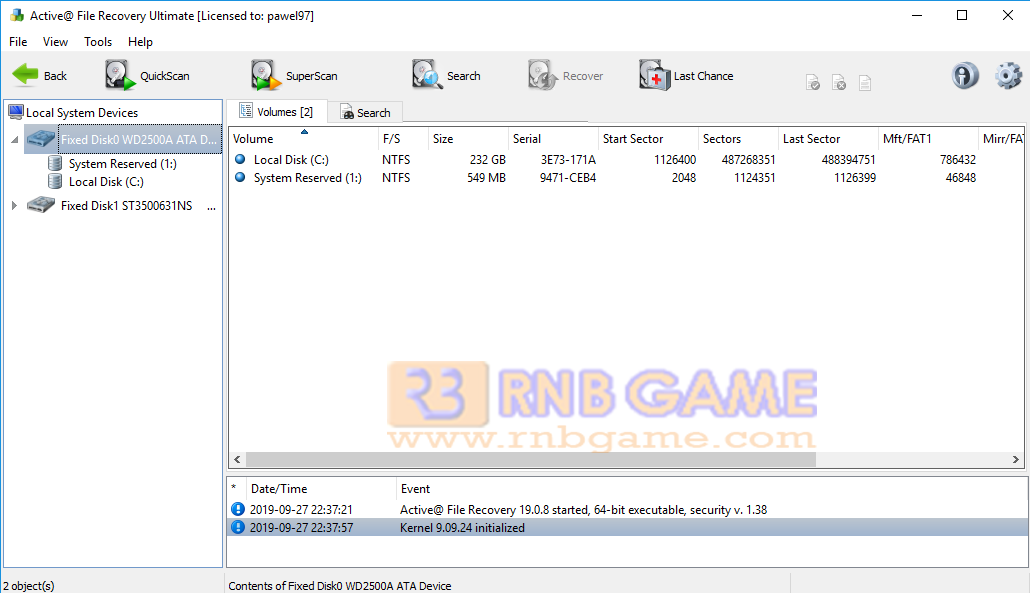Select the System Reserved (1:) volume row

coord(625,177)
